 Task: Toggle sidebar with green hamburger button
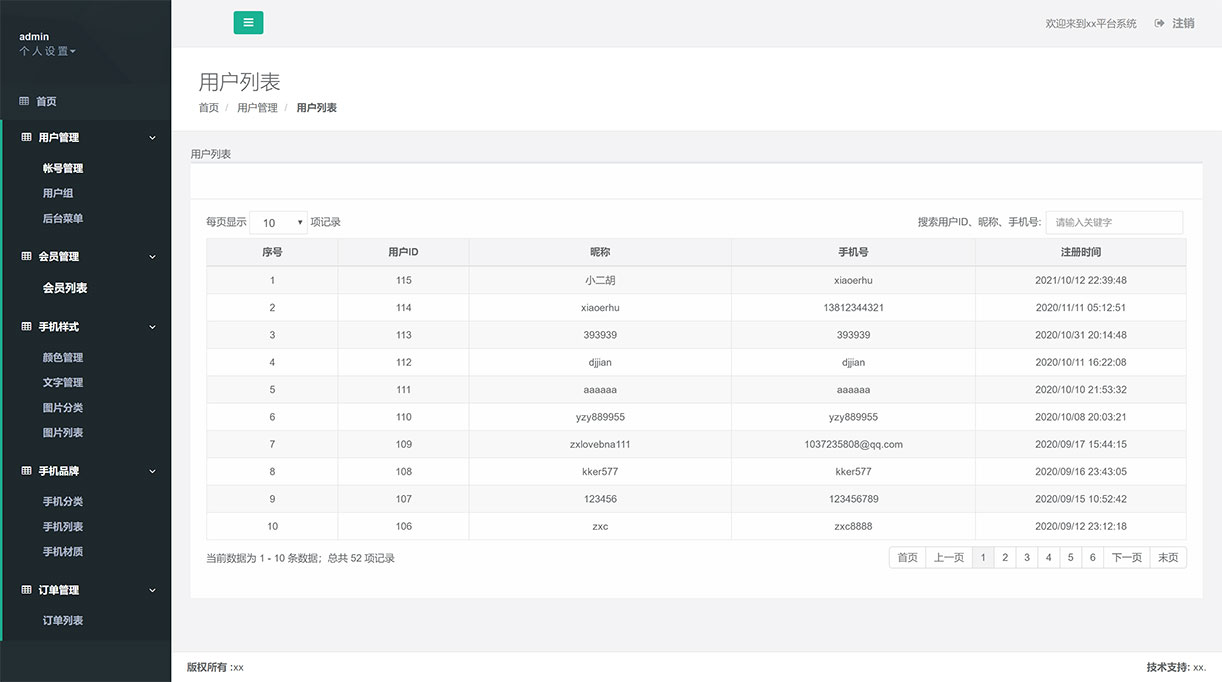[248, 22]
